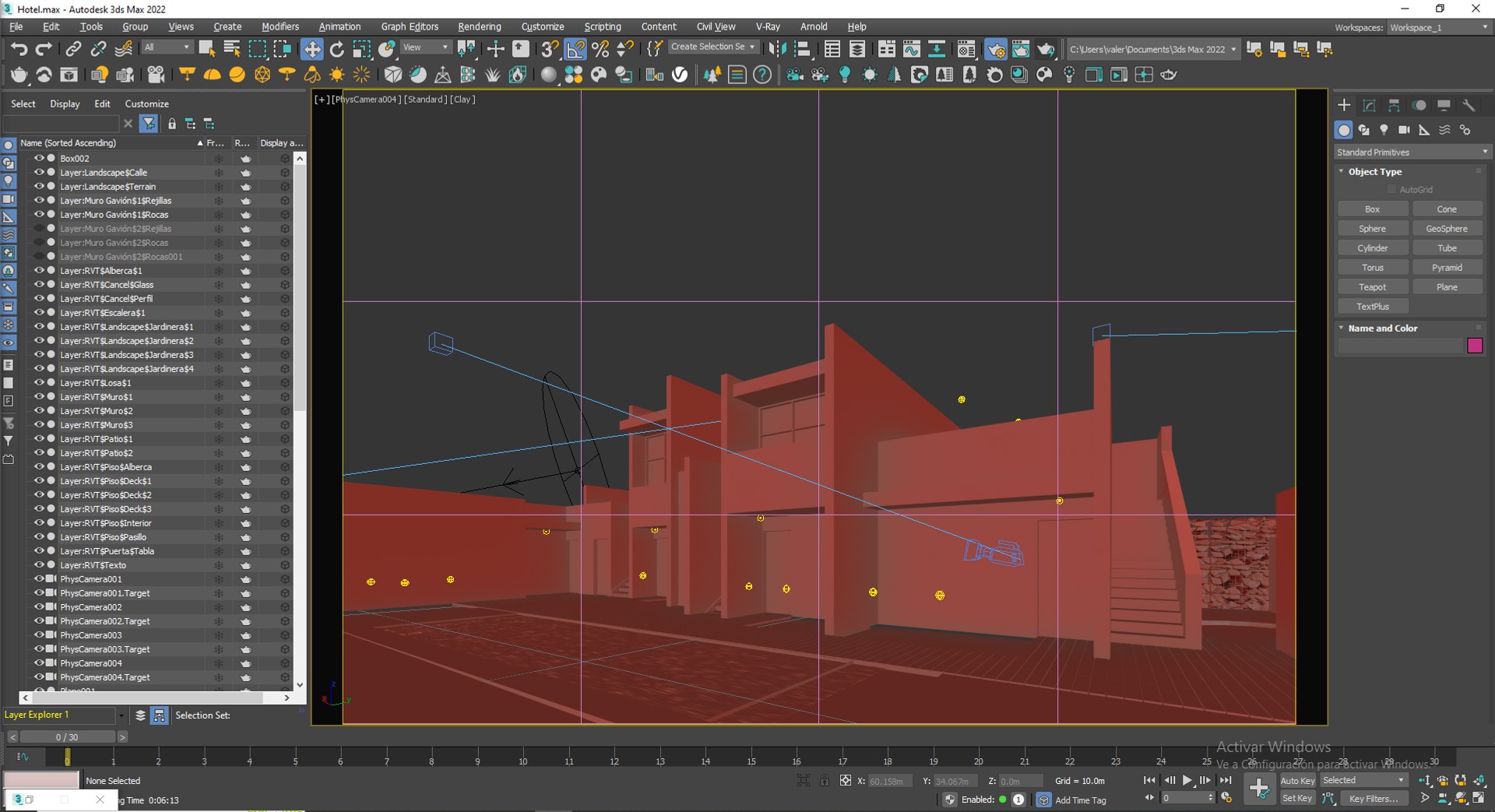Click the Time Configuration icon
Viewport: 1495px width, 812px height.
coord(1226,798)
